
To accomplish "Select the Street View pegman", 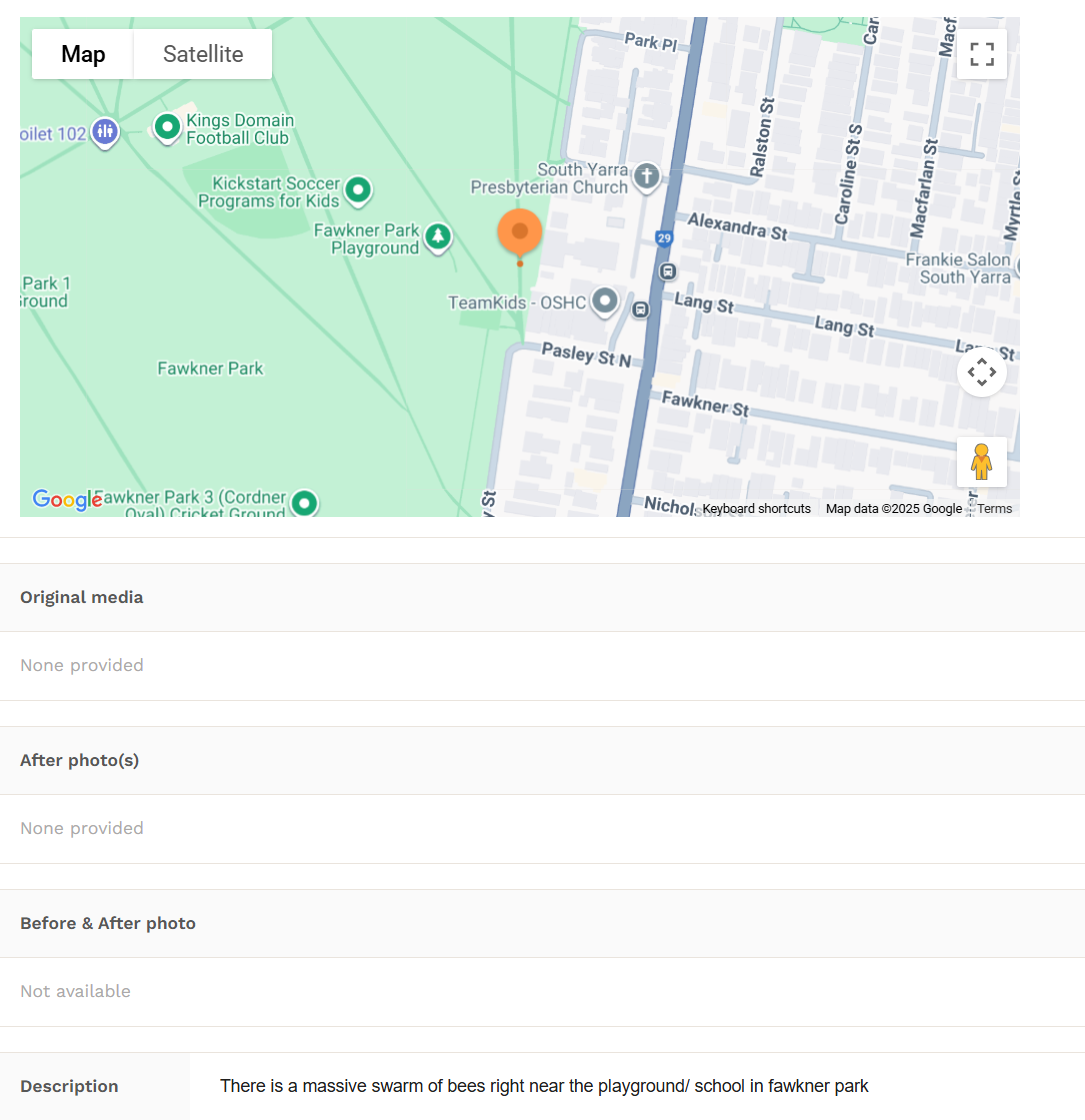I will 981,461.
